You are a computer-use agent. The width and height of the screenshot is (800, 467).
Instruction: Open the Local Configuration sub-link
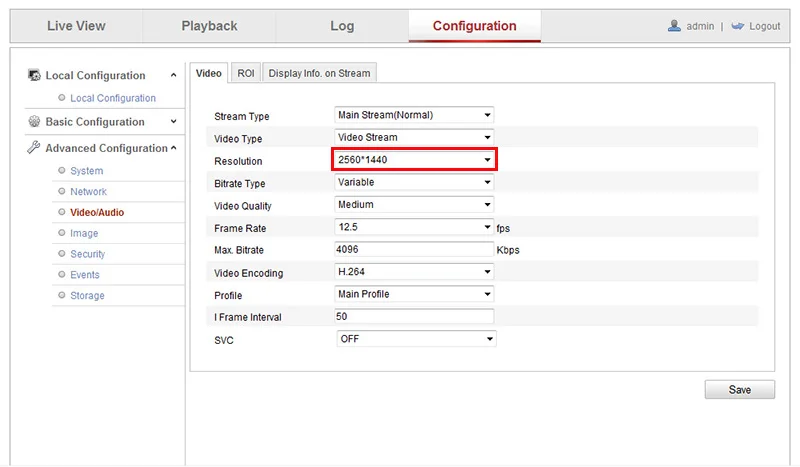click(x=113, y=98)
